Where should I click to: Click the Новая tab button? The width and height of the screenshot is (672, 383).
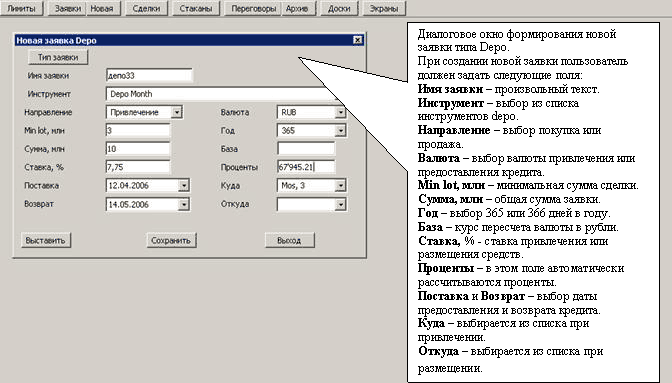pyautogui.click(x=103, y=8)
